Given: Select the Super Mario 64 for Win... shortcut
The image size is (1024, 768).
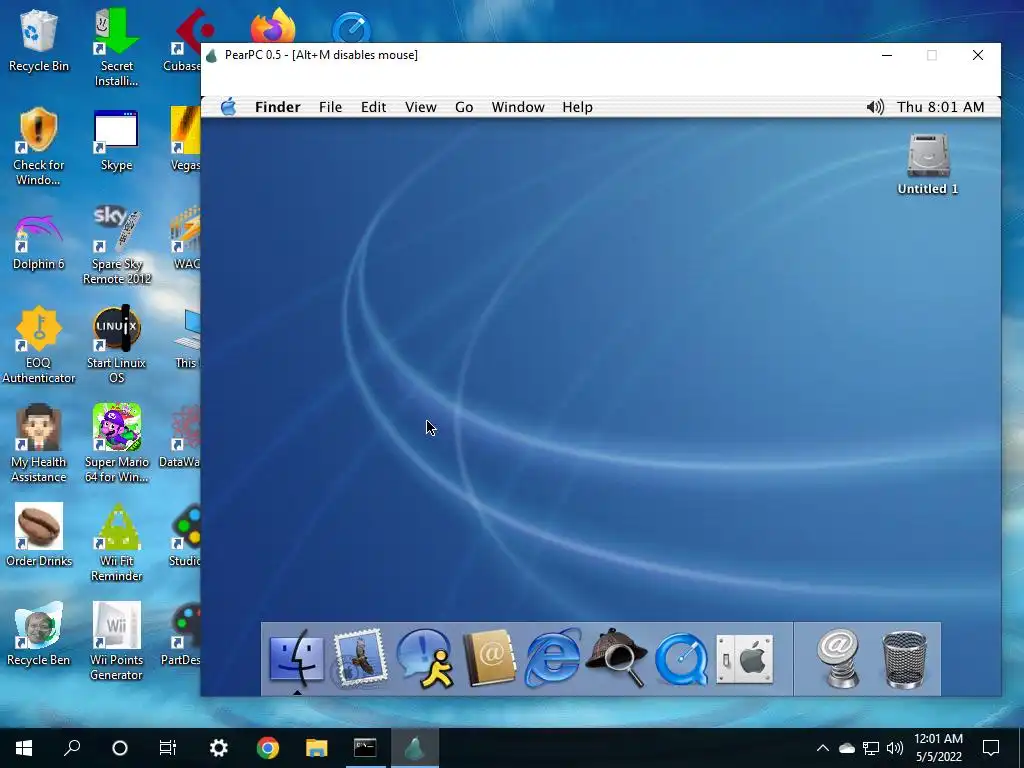Looking at the screenshot, I should coord(116,444).
